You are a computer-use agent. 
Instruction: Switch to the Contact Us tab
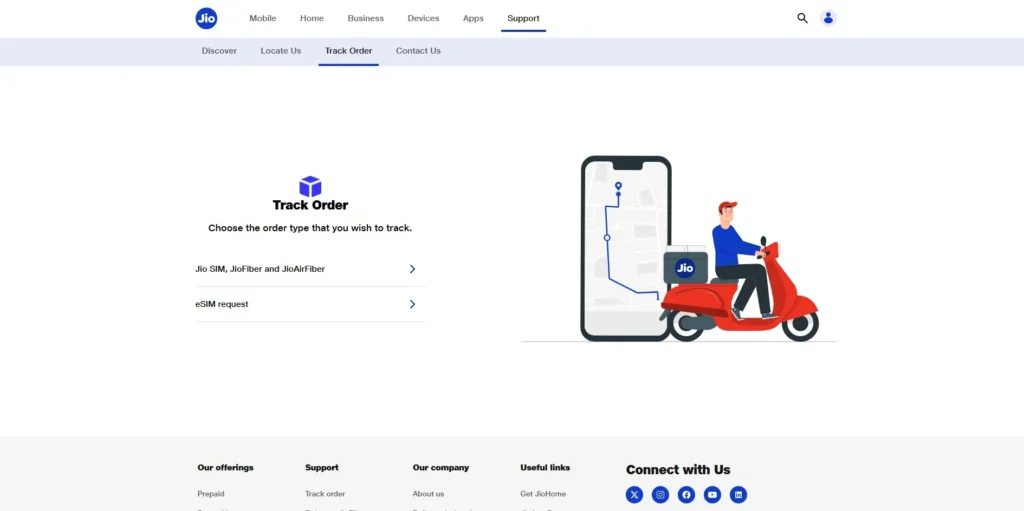tap(418, 51)
